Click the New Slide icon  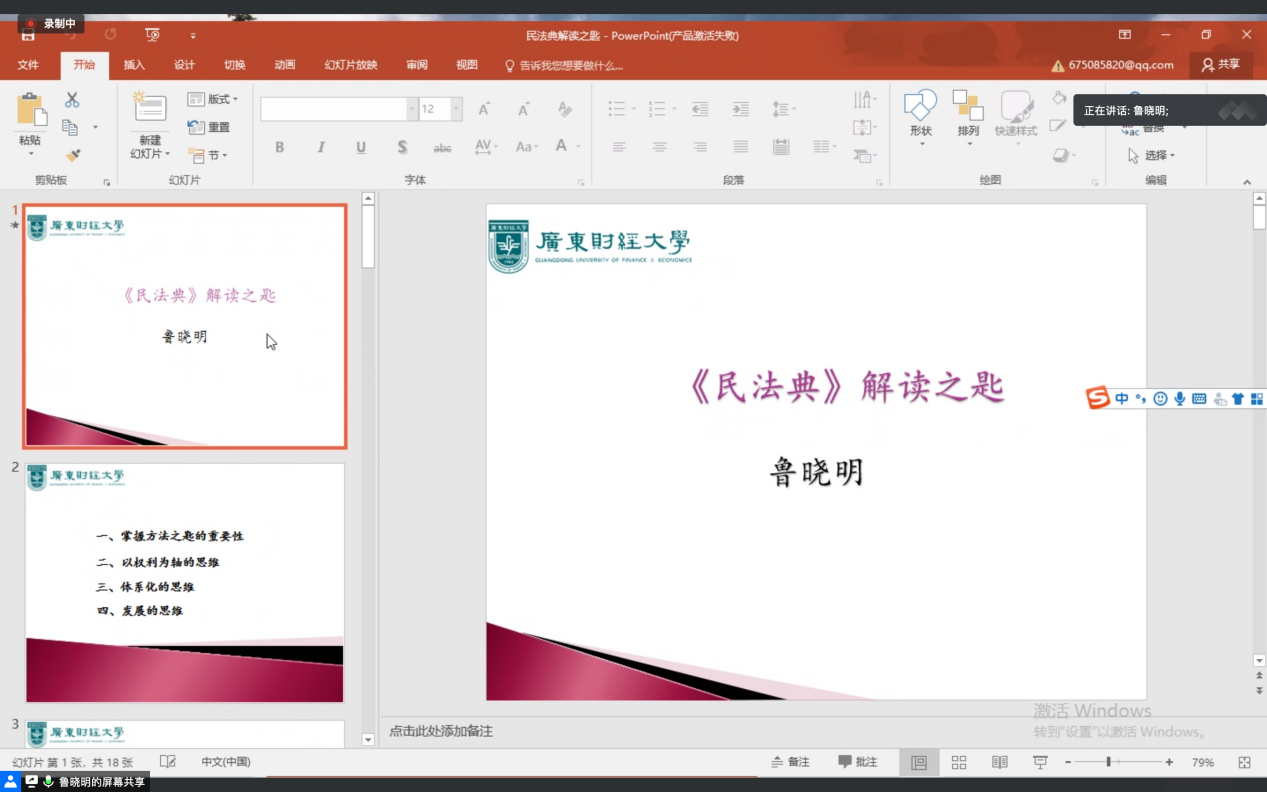pyautogui.click(x=150, y=109)
